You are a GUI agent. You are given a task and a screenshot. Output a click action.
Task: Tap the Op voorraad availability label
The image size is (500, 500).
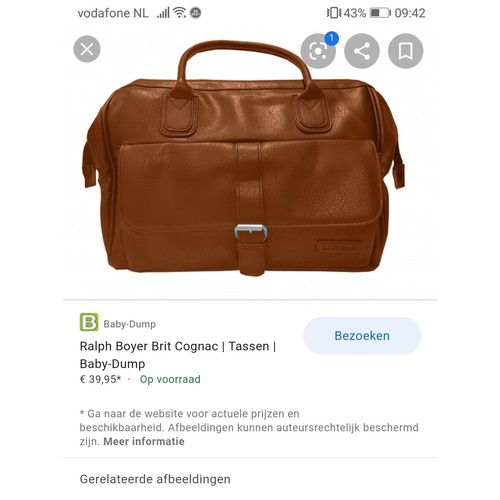170,379
